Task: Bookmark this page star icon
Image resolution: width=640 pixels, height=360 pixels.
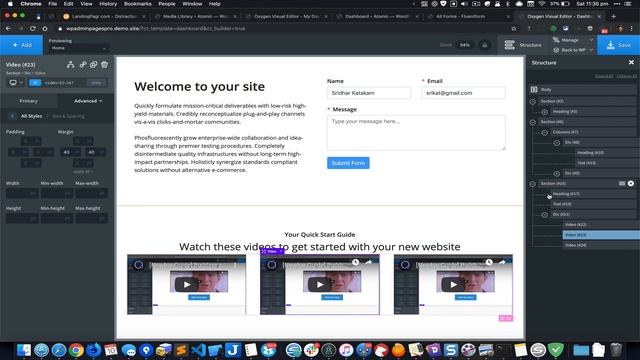Action: coord(514,29)
